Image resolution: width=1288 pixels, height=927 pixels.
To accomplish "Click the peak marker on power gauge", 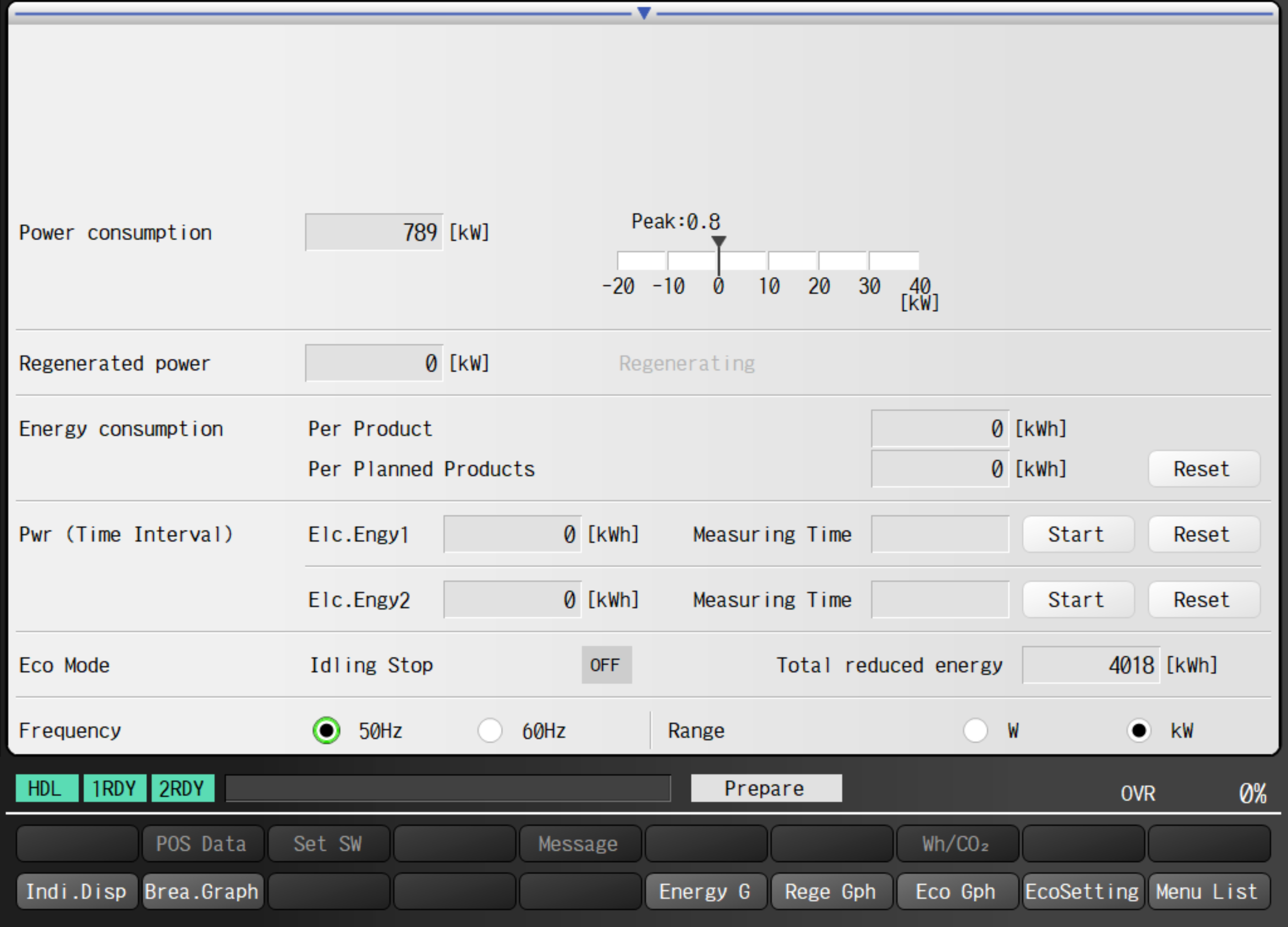I will (x=718, y=241).
